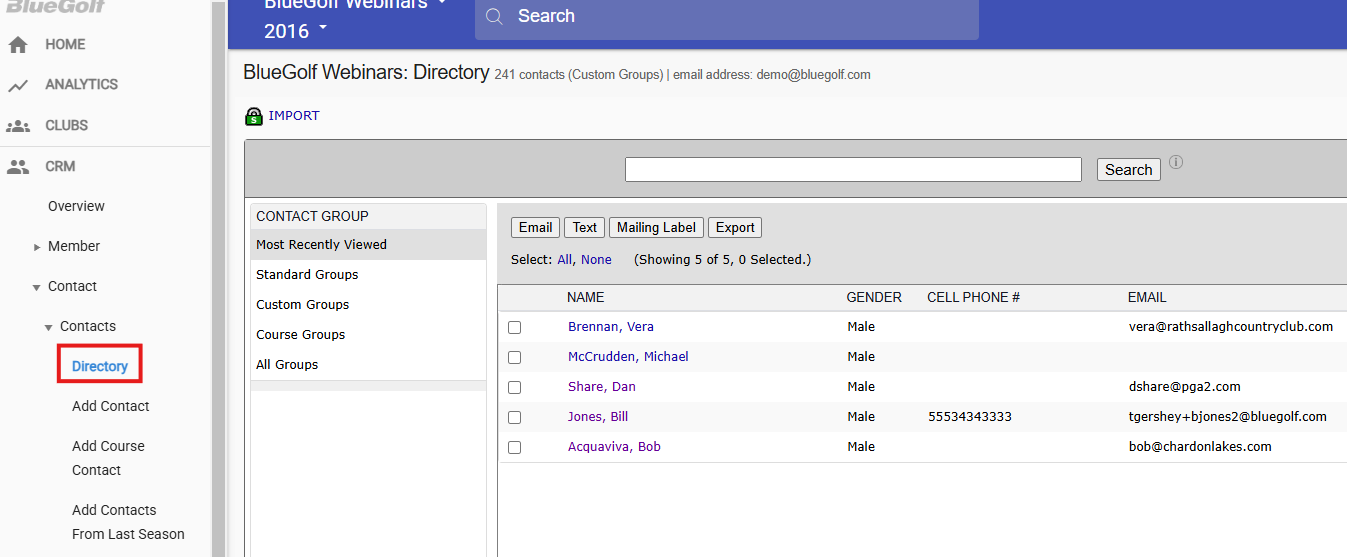The width and height of the screenshot is (1347, 557).
Task: Click the green Import lock icon
Action: point(254,116)
